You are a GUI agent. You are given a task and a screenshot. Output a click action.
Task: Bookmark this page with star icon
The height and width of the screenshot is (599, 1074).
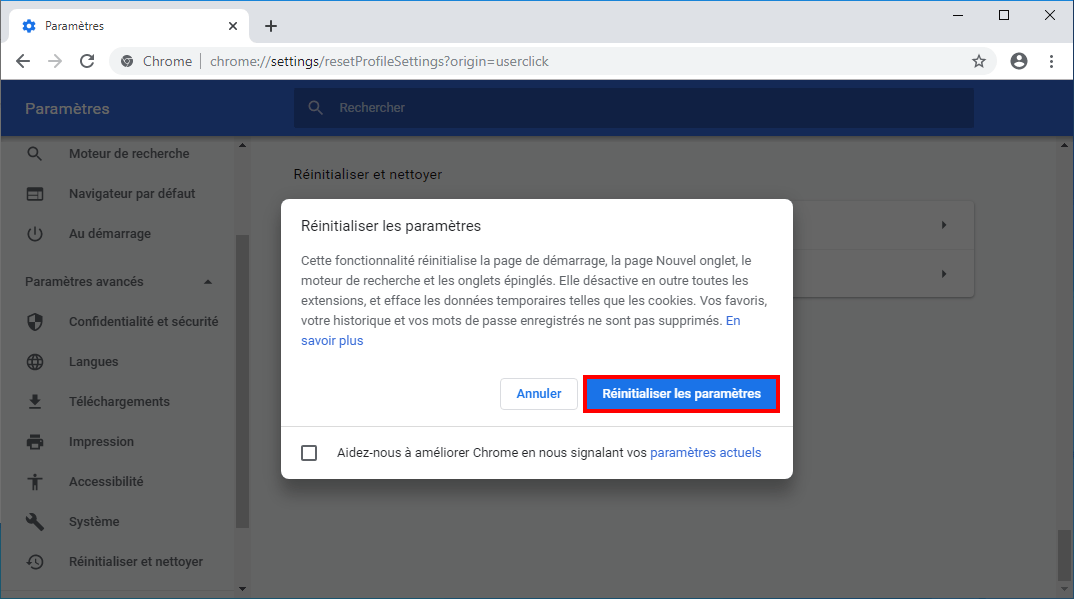[979, 61]
